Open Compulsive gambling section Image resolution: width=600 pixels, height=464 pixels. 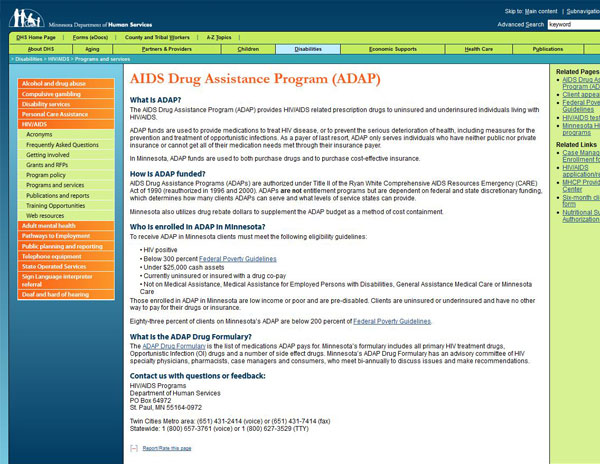click(66, 94)
